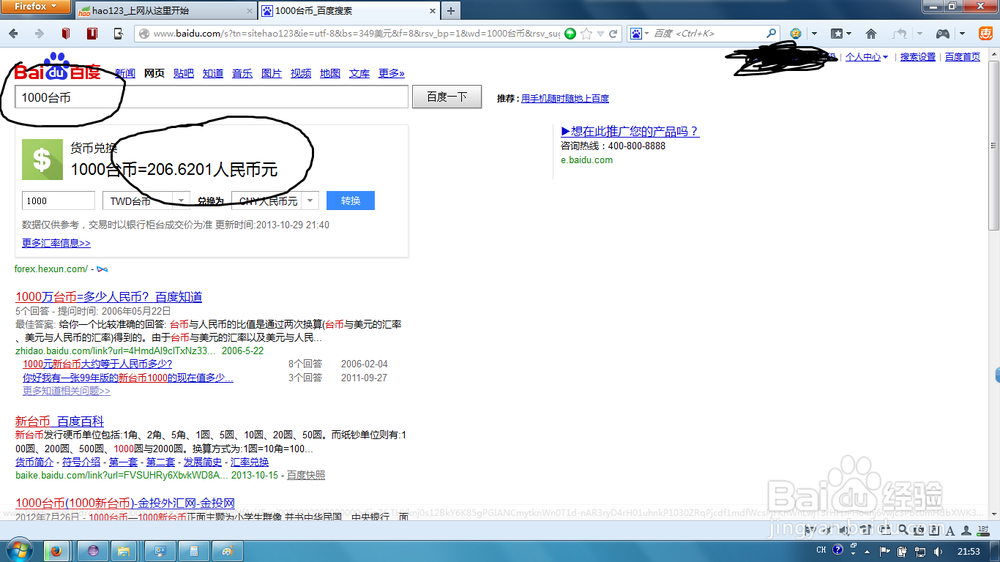Focus the Baidu search input with 1000台币
1000x562 pixels.
211,98
